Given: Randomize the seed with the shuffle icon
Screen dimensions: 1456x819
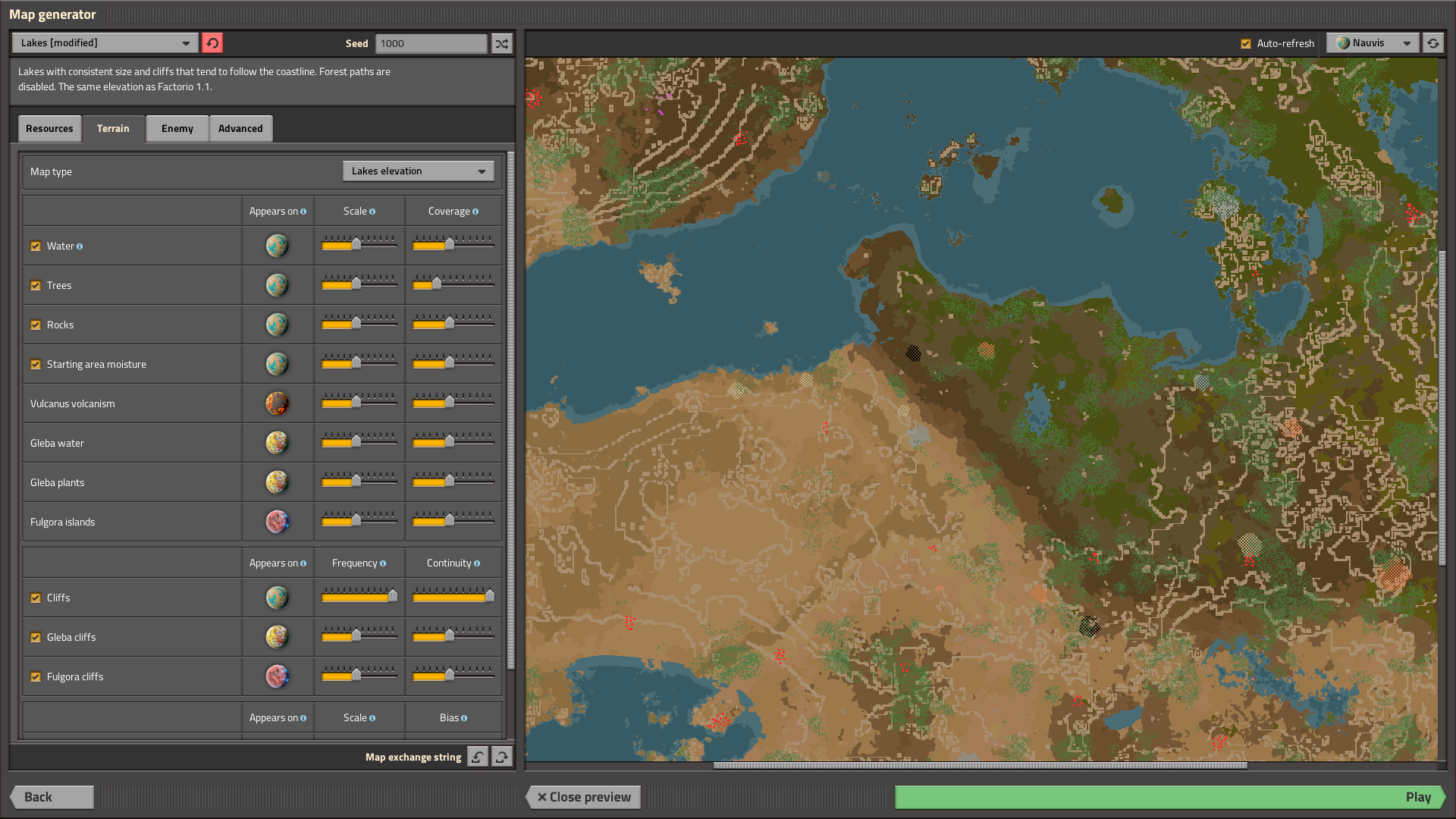Looking at the screenshot, I should [x=502, y=43].
